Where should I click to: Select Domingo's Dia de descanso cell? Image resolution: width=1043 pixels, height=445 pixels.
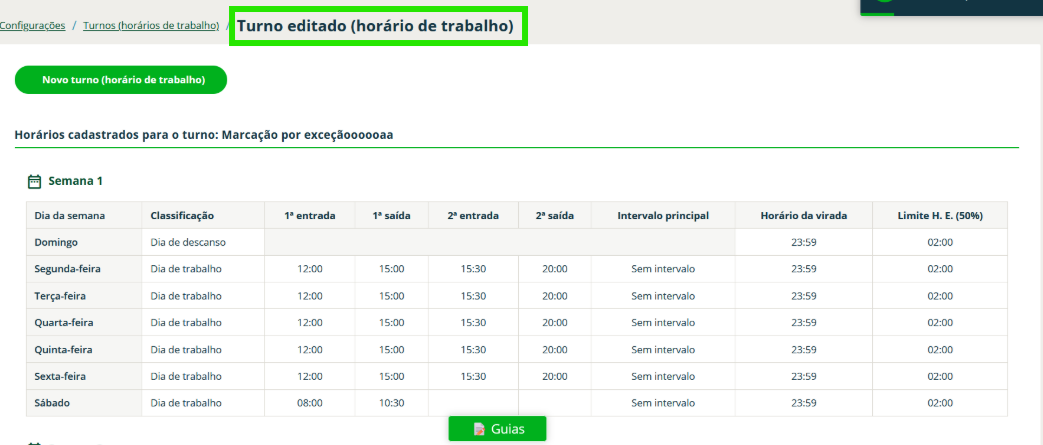[188, 242]
